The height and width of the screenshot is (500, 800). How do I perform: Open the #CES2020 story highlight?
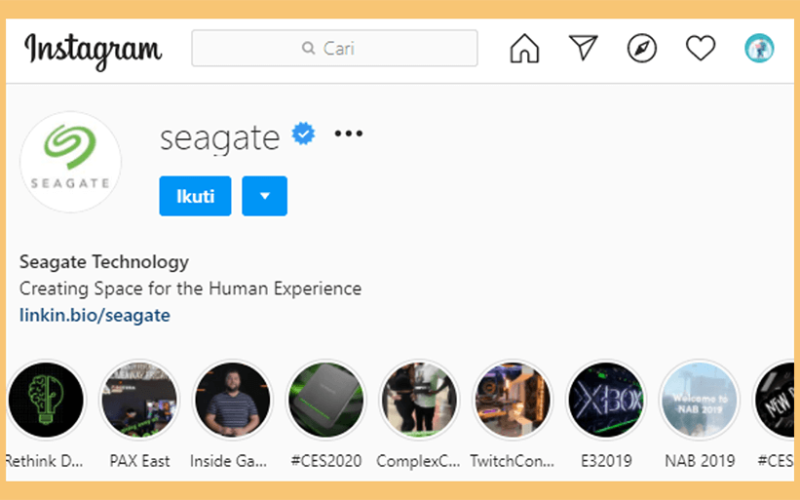tap(326, 399)
